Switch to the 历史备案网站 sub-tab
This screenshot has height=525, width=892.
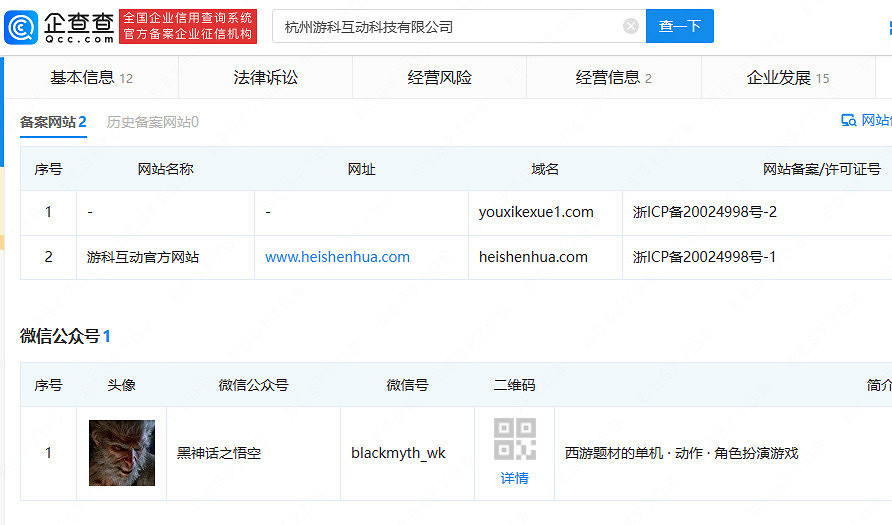tap(152, 122)
